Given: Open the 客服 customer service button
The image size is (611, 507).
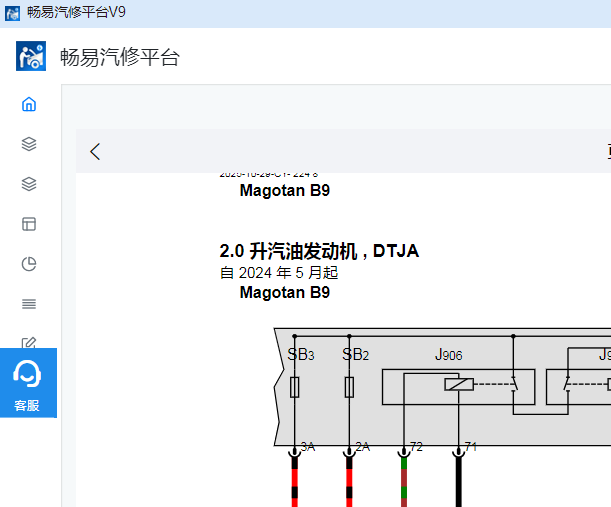Looking at the screenshot, I should (x=28, y=383).
